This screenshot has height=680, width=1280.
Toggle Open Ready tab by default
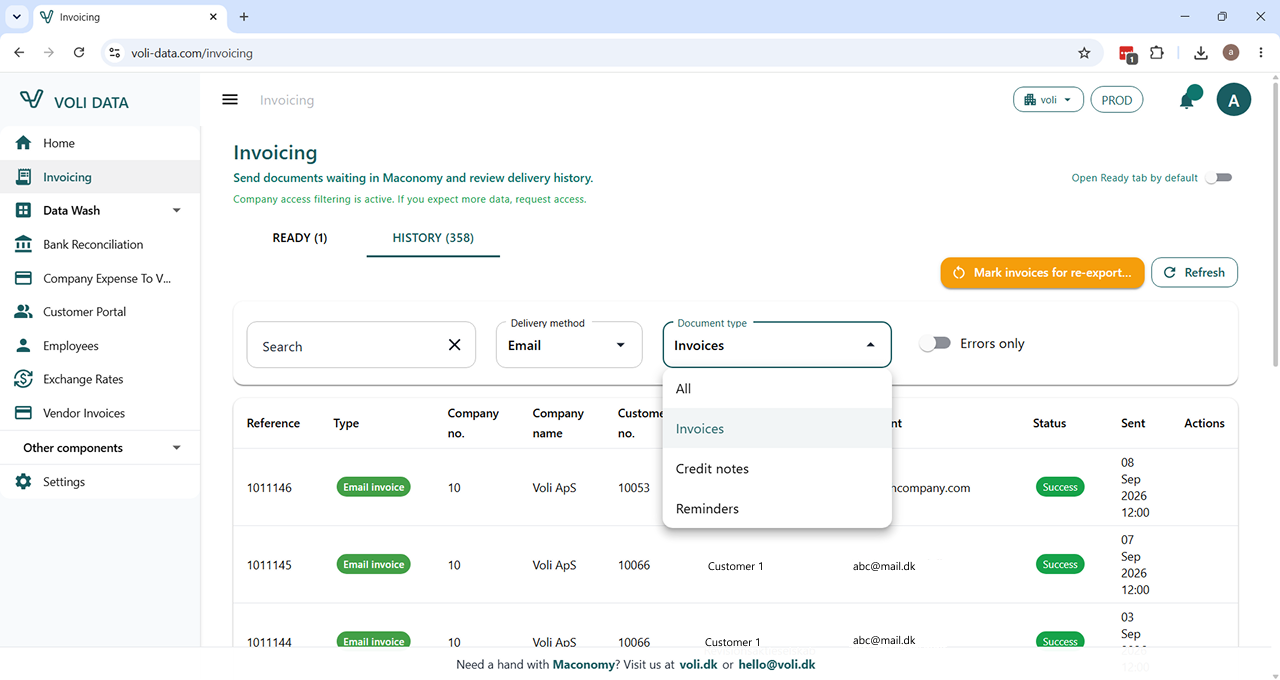[1218, 178]
